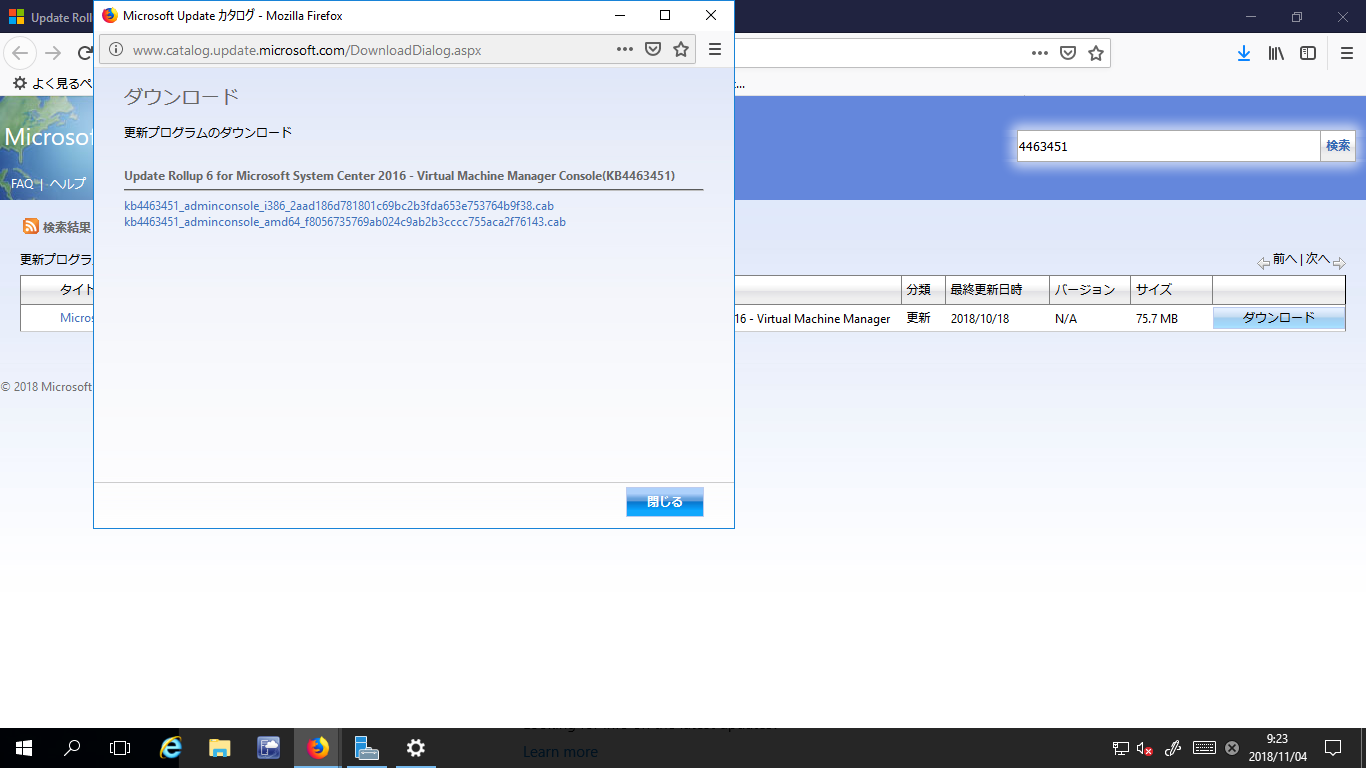The image size is (1366, 768).
Task: Click the catalog search box containing 4463451
Action: pos(1168,146)
